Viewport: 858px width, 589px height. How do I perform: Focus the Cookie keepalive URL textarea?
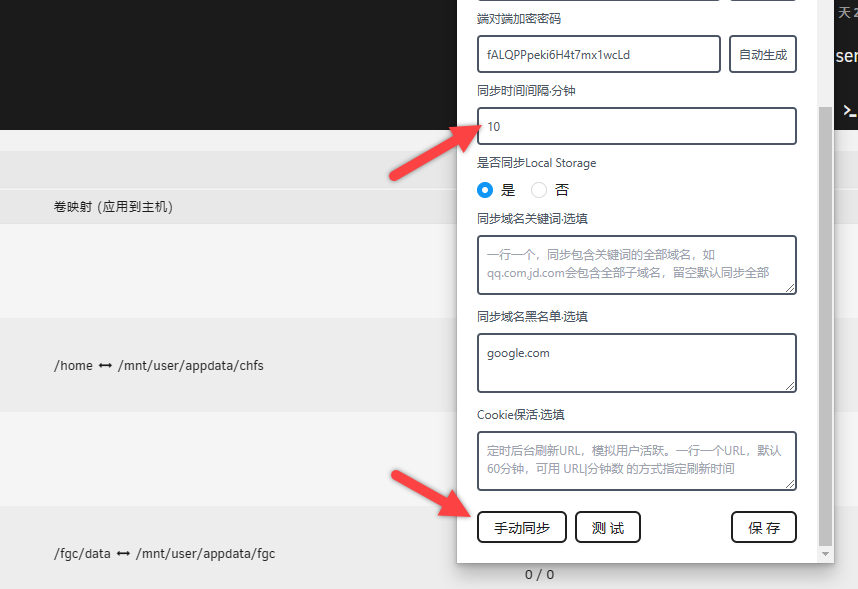click(636, 461)
